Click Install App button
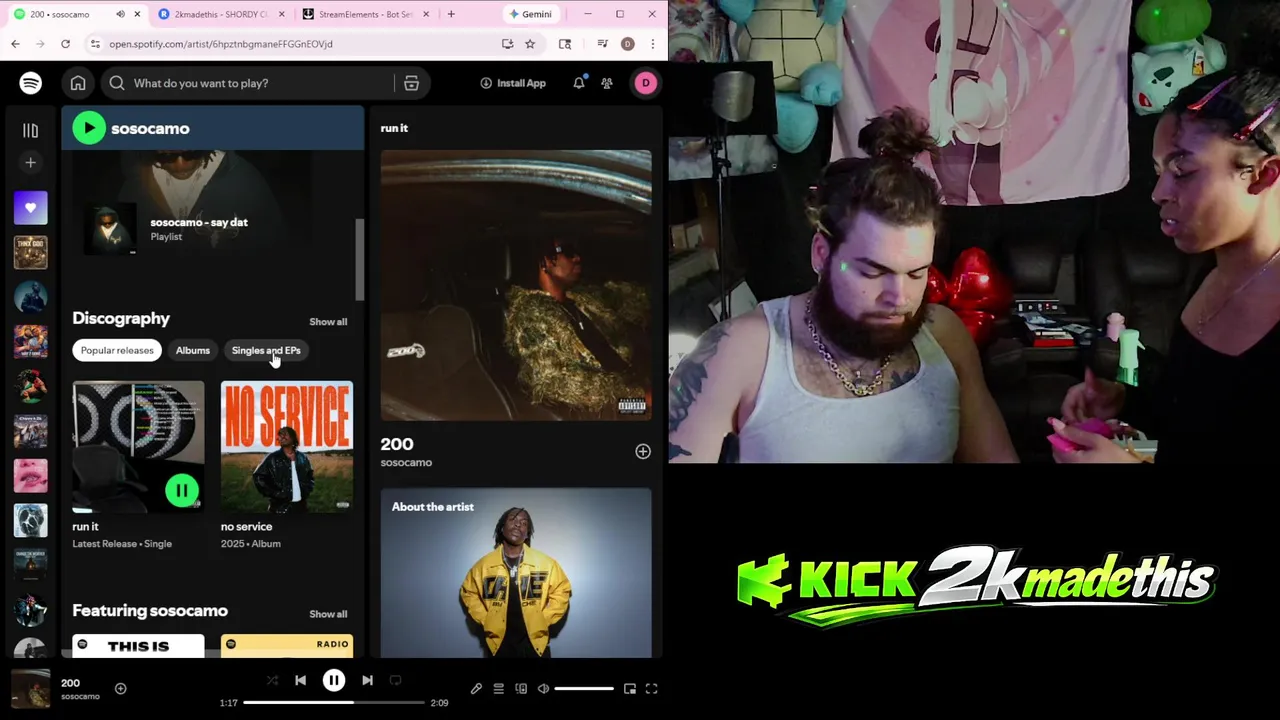 pos(513,83)
